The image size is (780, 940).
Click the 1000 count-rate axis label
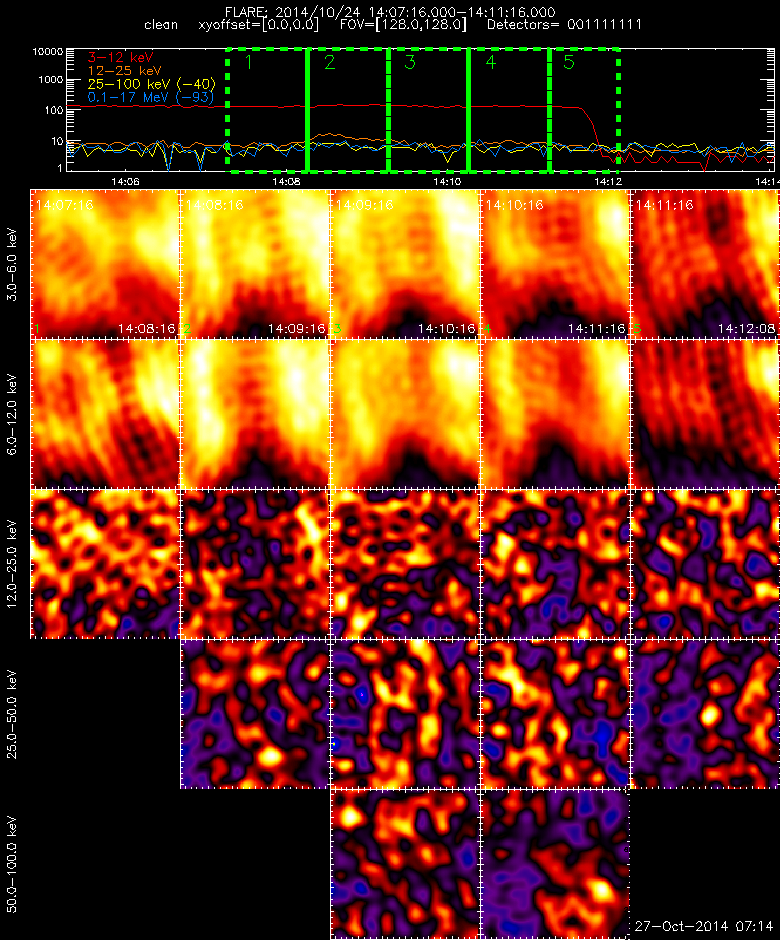[x=51, y=80]
